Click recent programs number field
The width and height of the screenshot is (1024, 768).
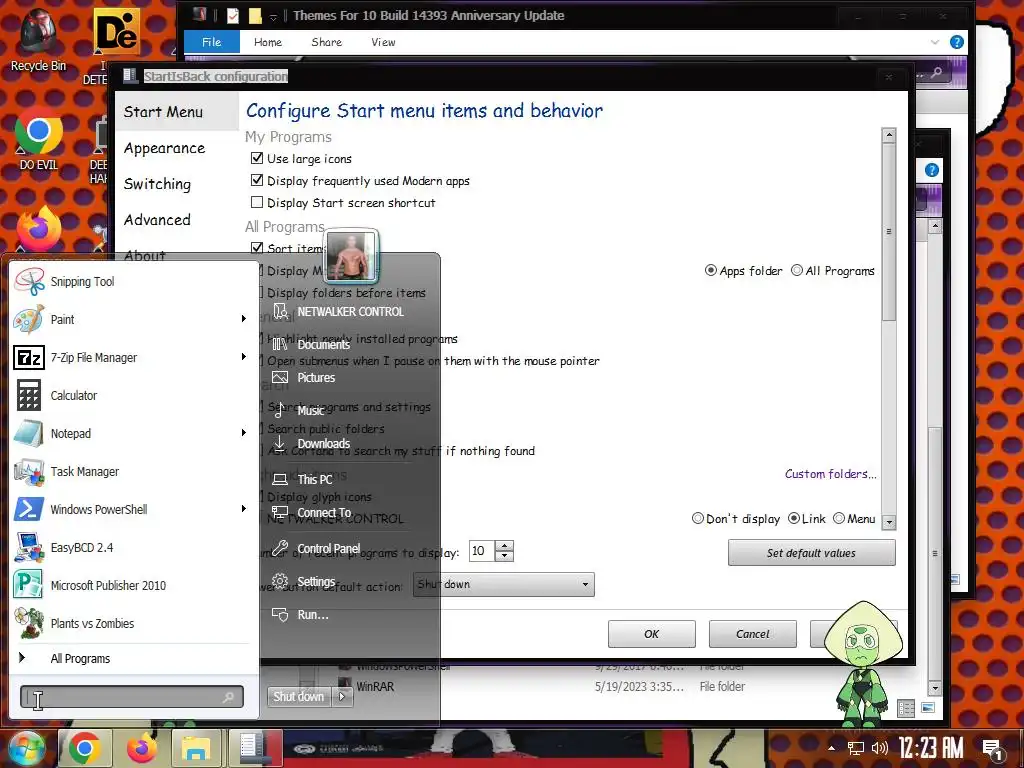(482, 551)
